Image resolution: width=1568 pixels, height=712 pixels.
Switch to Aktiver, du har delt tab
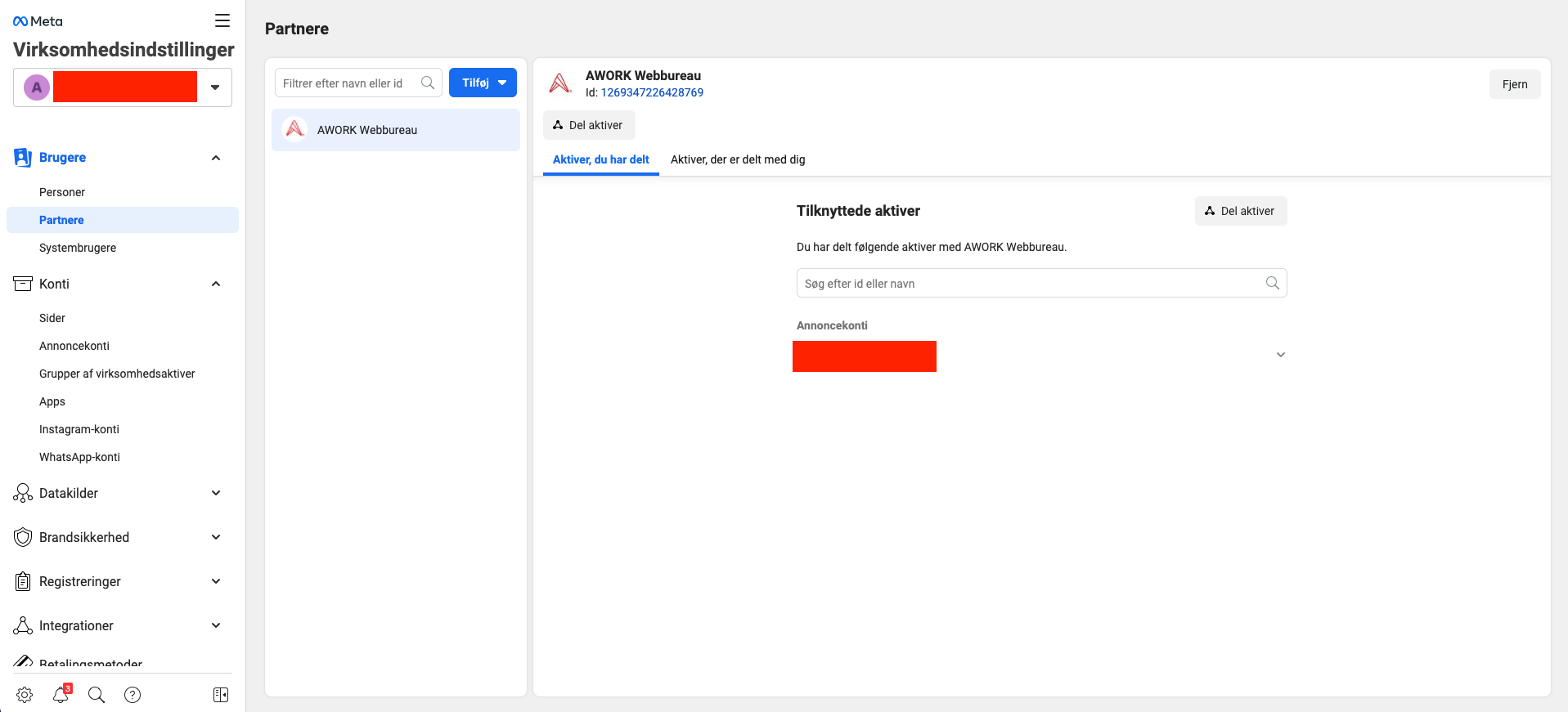click(601, 159)
